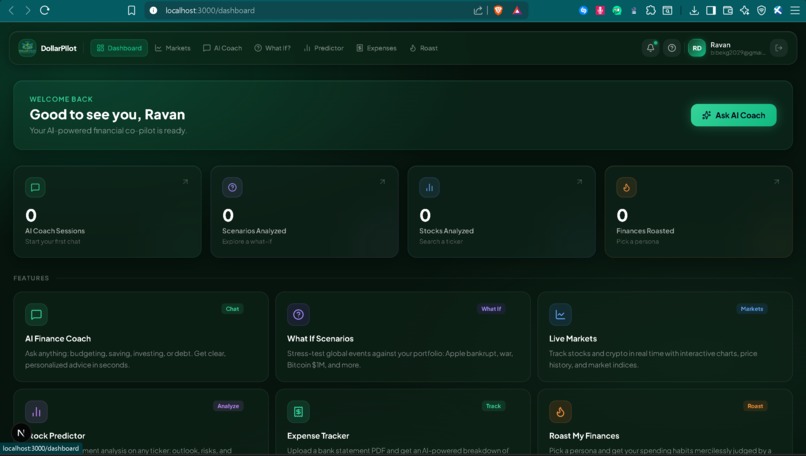This screenshot has width=806, height=456.
Task: Click the 'Pick a persona' text
Action: click(x=637, y=242)
